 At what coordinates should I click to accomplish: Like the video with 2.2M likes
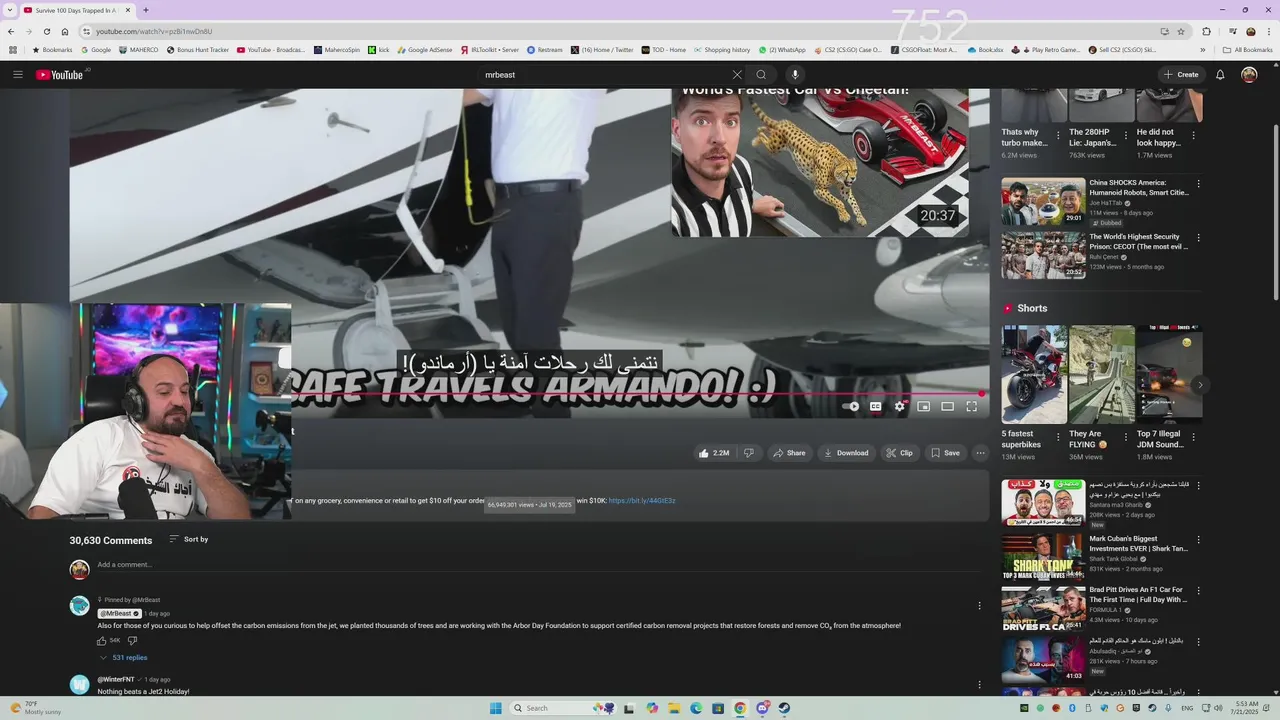[x=714, y=453]
